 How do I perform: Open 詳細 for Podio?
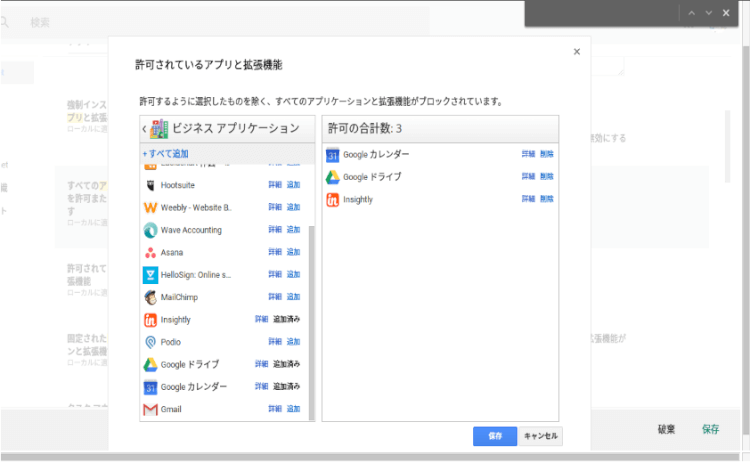coord(275,342)
